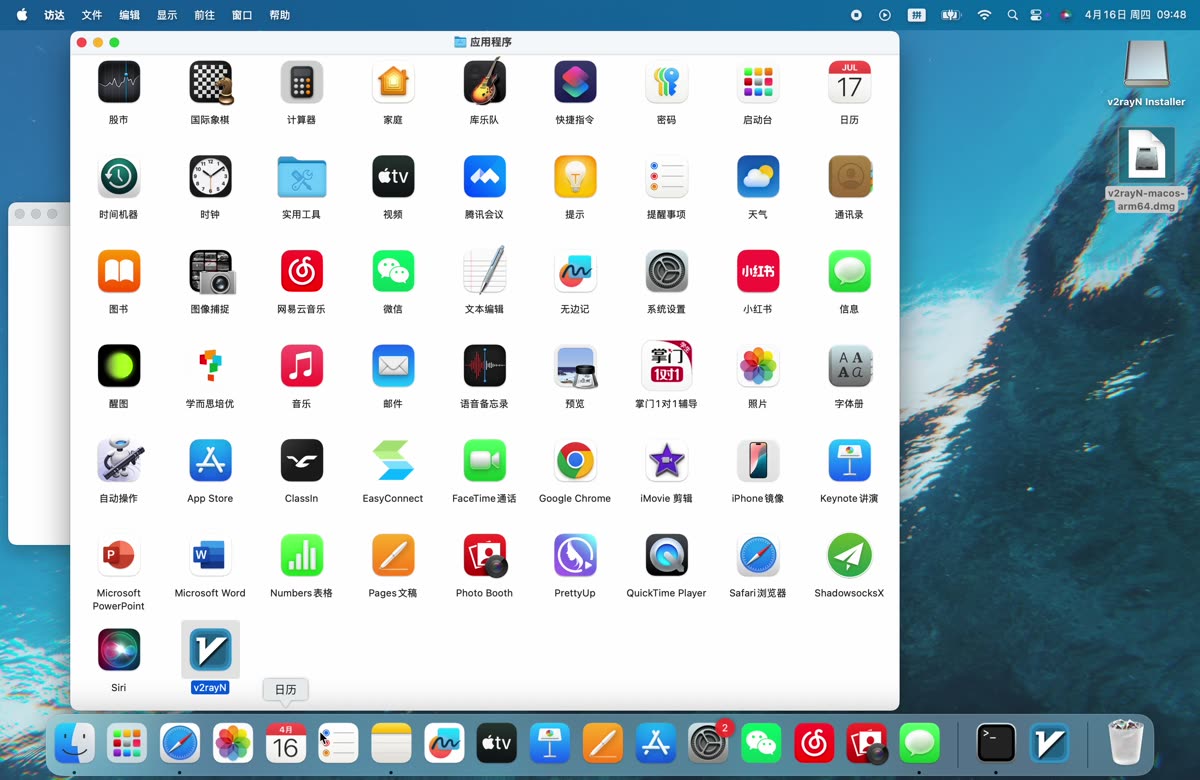Open Microsoft PowerPoint icon
1200x780 pixels.
pyautogui.click(x=119, y=555)
